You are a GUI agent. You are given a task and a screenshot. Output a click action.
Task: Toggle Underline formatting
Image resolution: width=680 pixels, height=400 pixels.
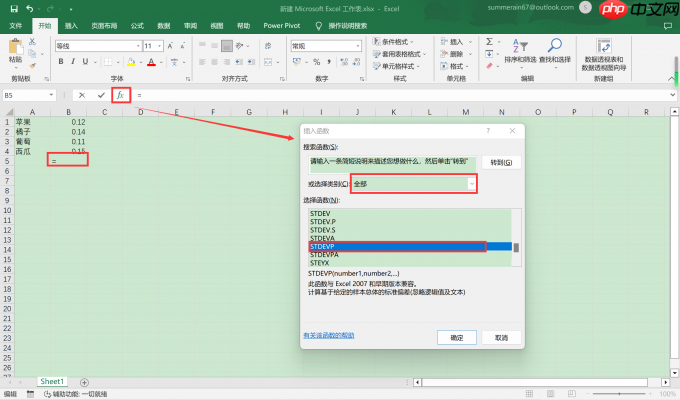coord(85,62)
